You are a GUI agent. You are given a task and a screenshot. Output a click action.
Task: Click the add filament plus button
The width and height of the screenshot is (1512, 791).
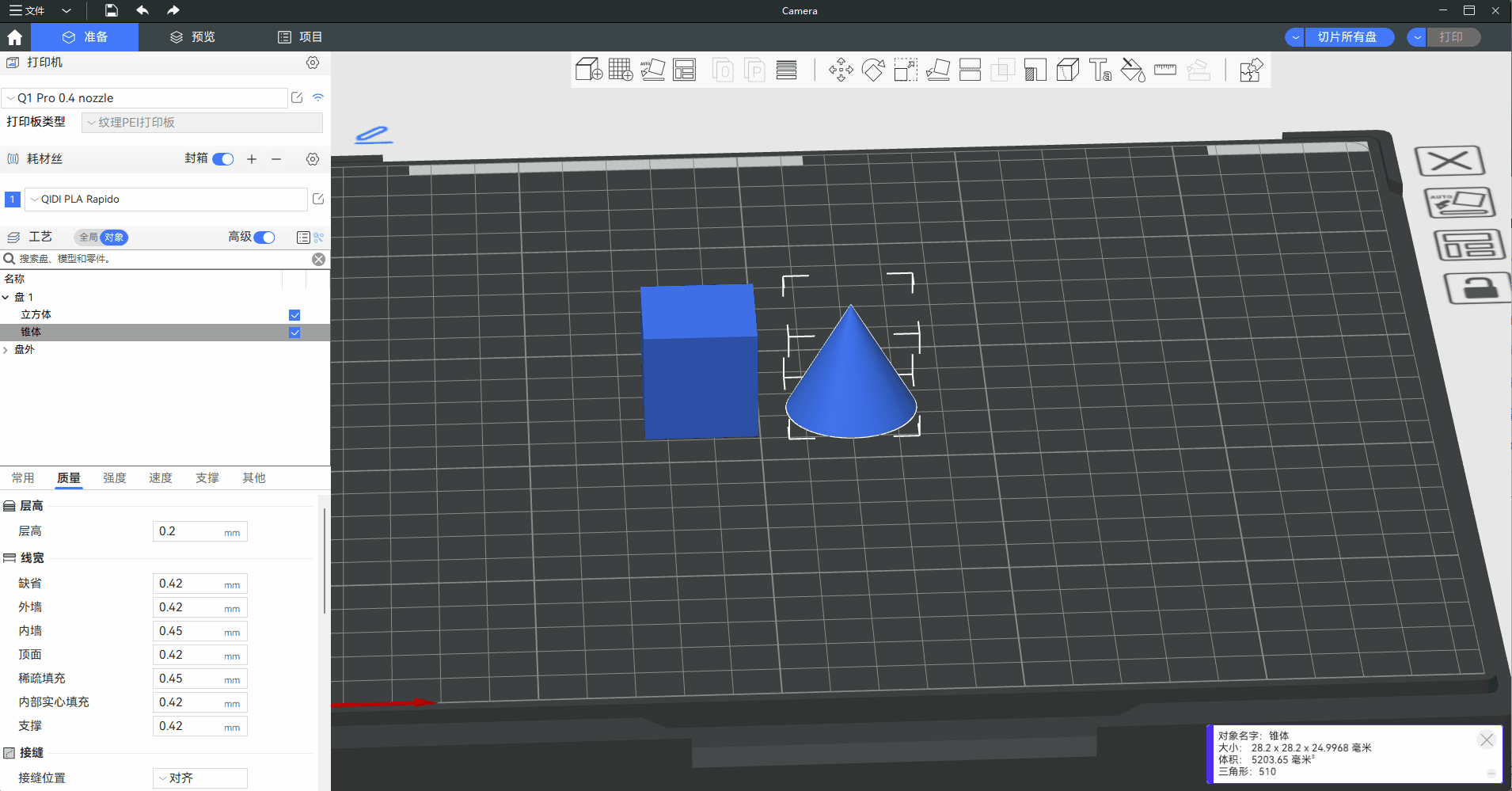tap(252, 159)
